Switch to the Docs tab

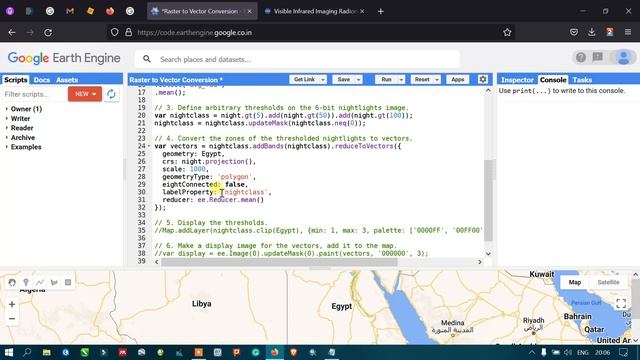[x=42, y=80]
